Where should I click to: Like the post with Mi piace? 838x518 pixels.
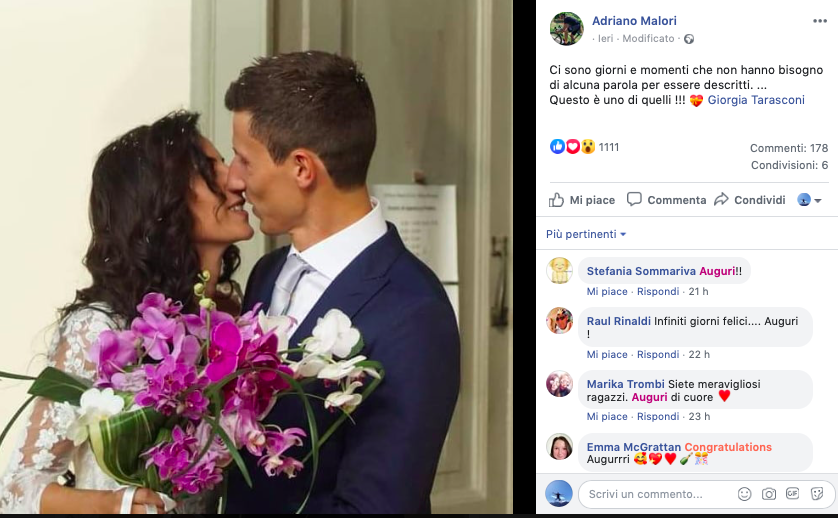coord(582,200)
